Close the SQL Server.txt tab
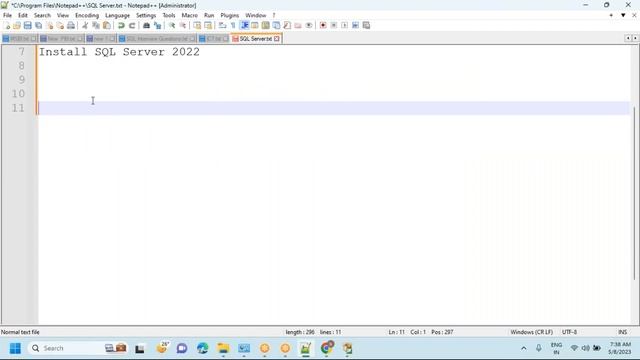The image size is (640, 360). point(277,39)
